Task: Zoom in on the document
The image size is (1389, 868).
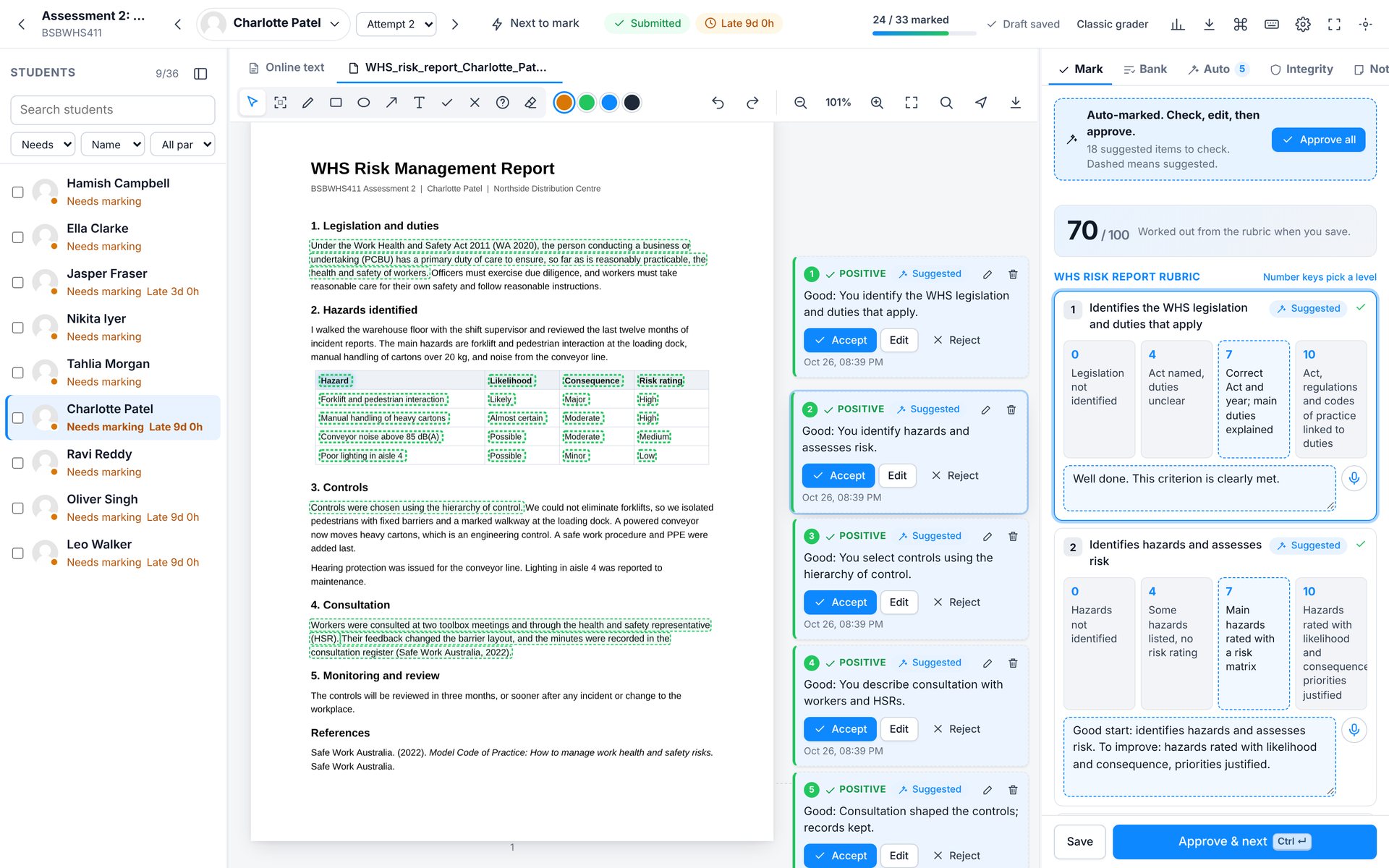Action: pyautogui.click(x=877, y=103)
